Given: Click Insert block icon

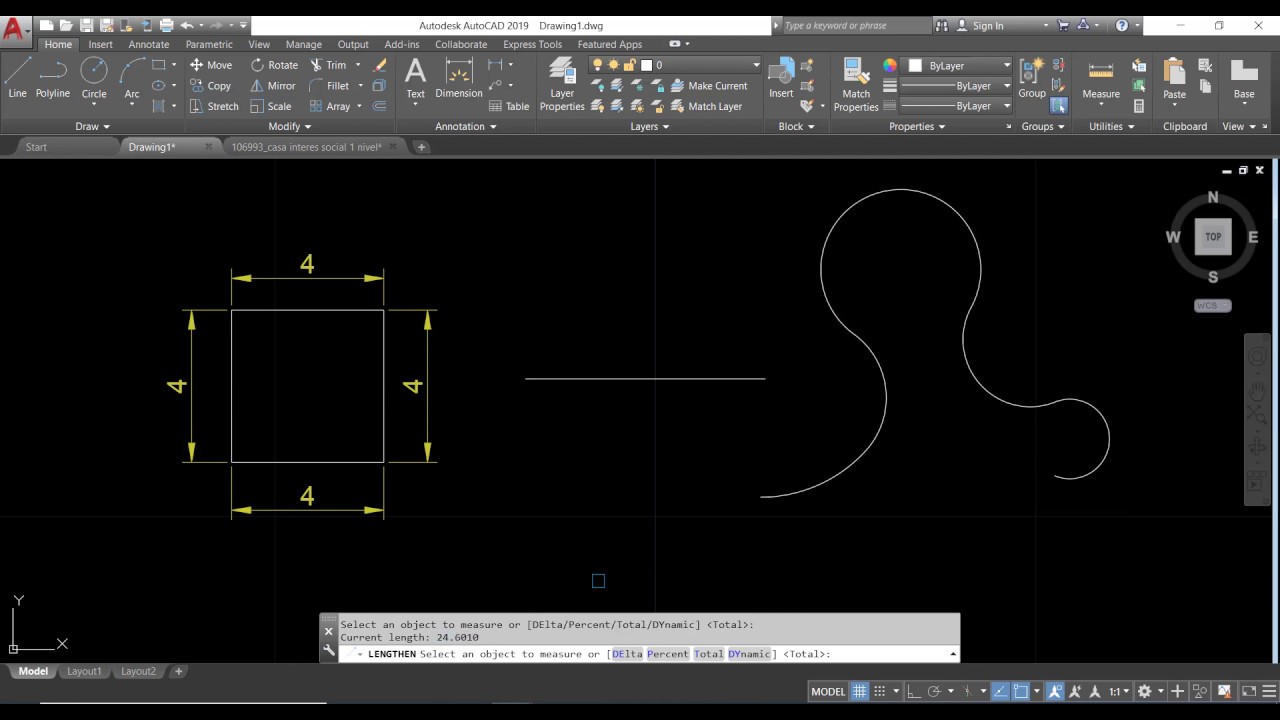Looking at the screenshot, I should (781, 78).
